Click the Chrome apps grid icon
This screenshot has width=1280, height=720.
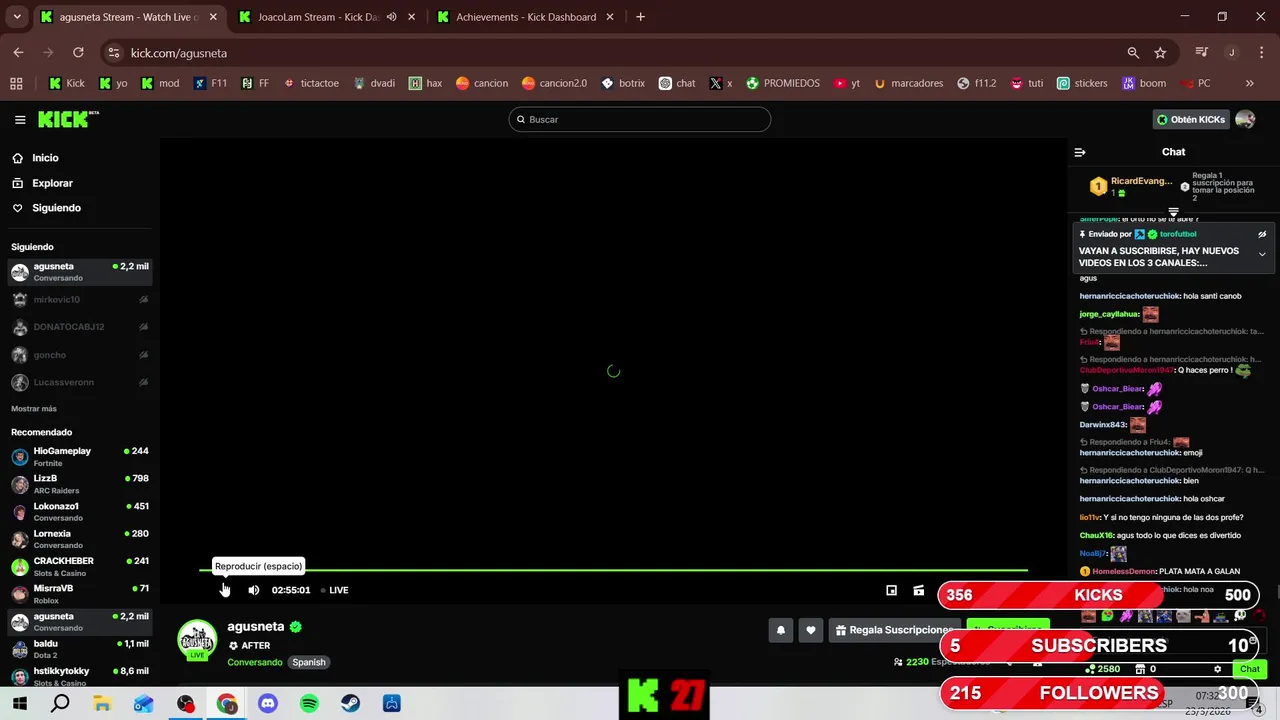click(x=16, y=83)
